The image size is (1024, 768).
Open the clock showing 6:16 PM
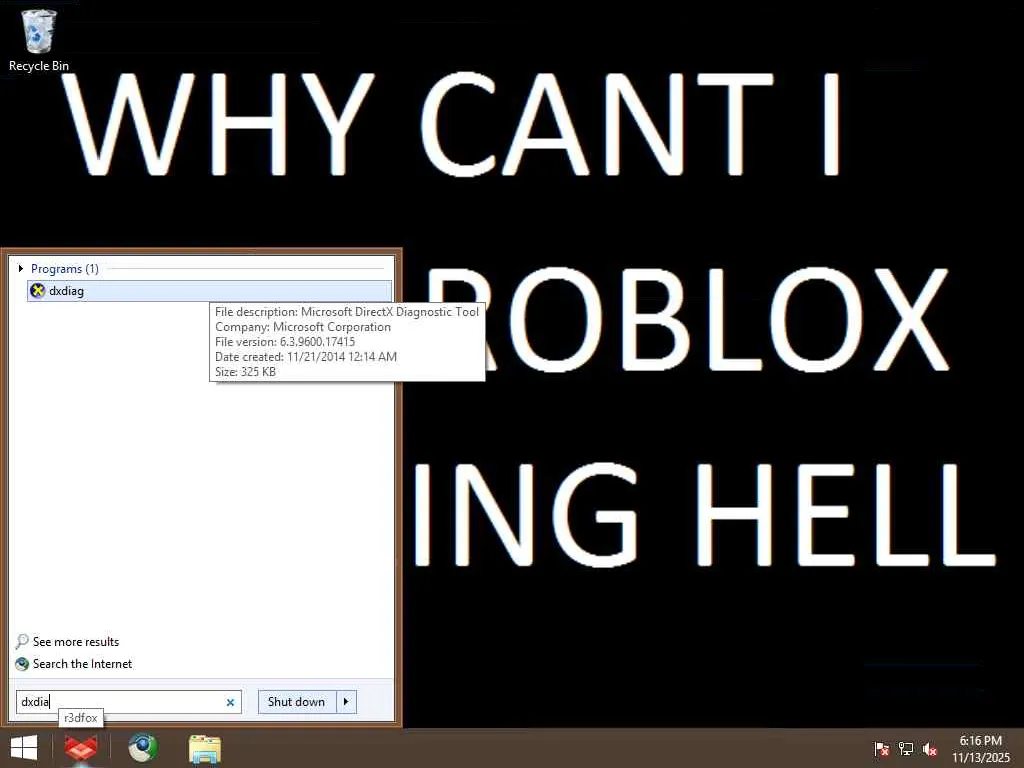pyautogui.click(x=980, y=749)
